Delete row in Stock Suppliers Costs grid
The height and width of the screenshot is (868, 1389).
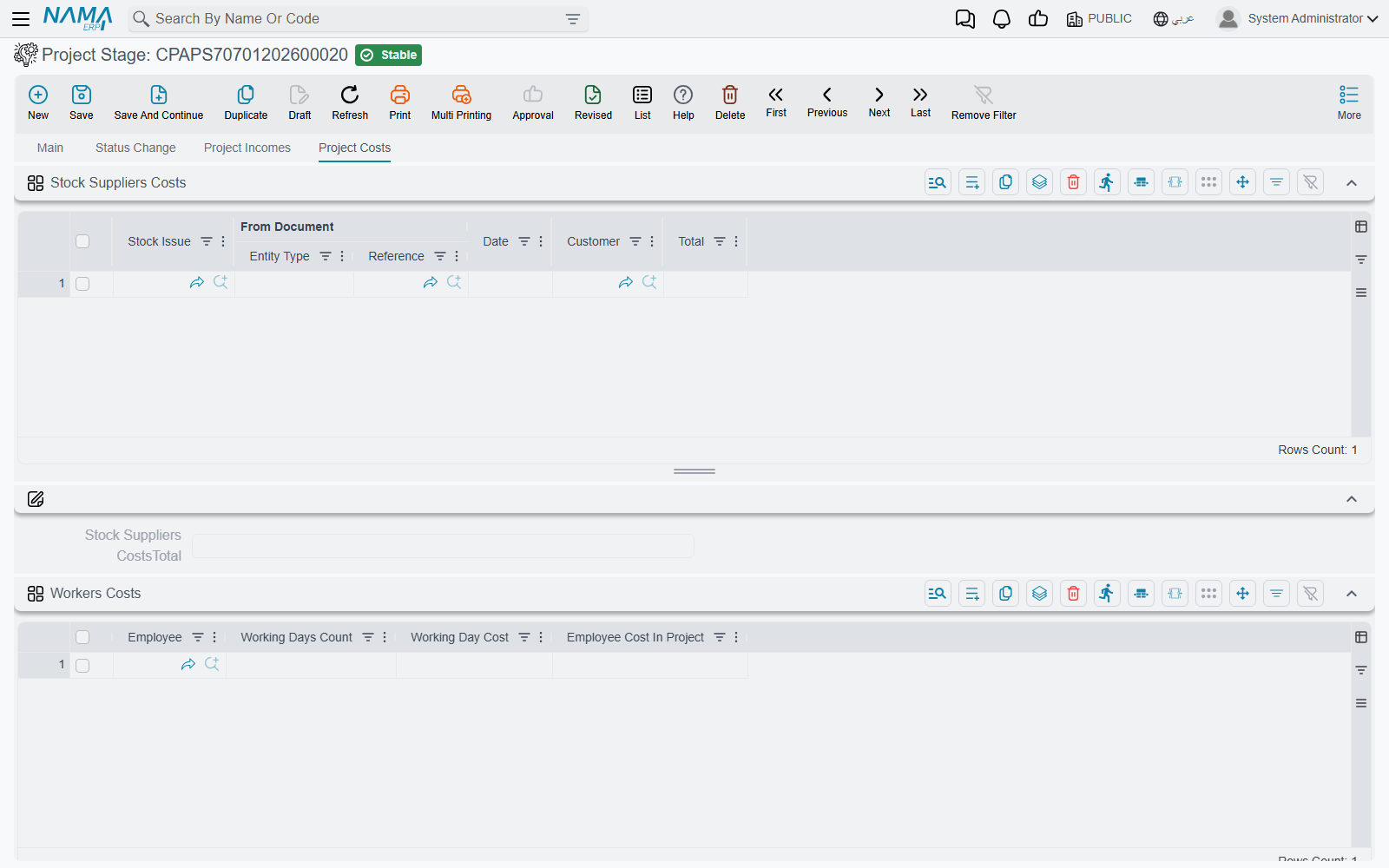coord(1073,182)
